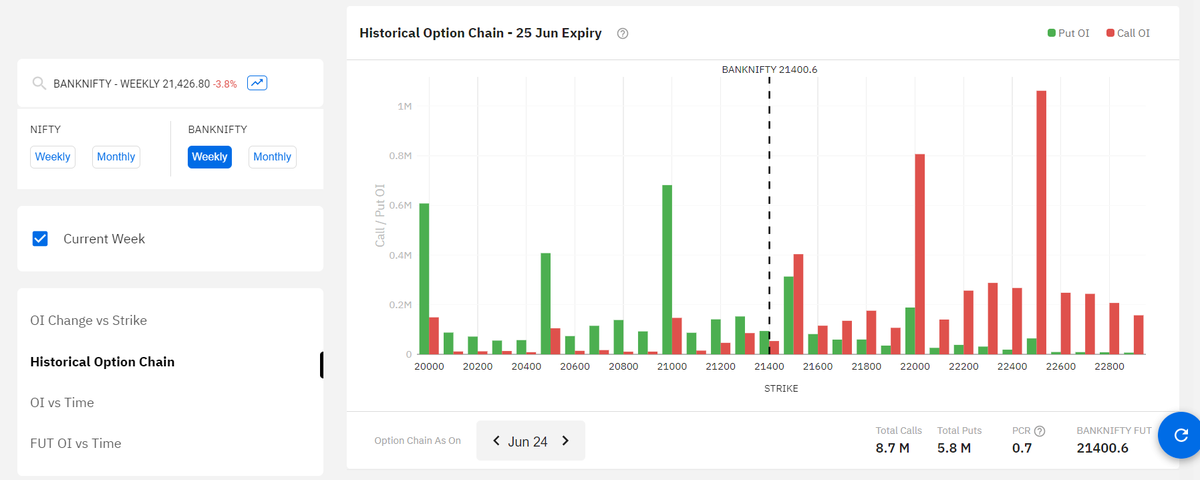Screen dimensions: 1200x480
Task: Click the -3.8% change text
Action: tap(224, 84)
